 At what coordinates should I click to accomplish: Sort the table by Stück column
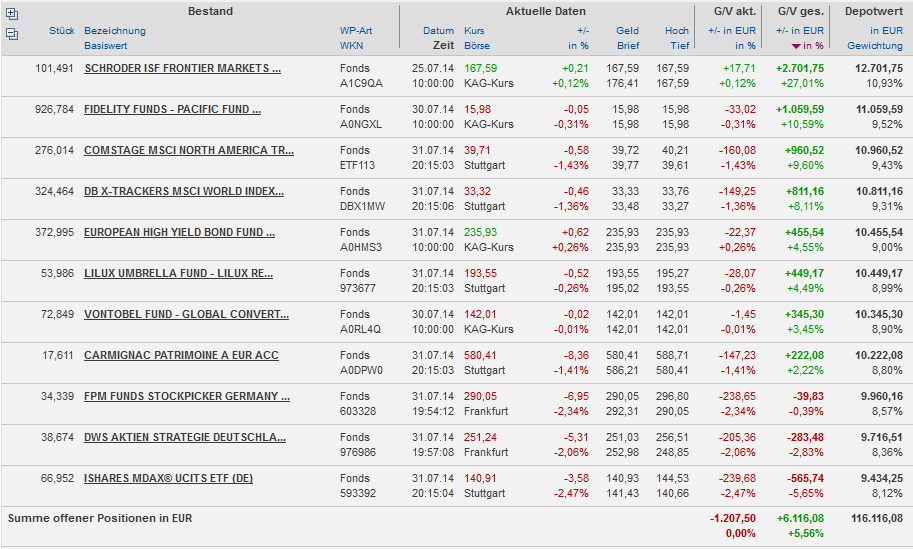(61, 31)
